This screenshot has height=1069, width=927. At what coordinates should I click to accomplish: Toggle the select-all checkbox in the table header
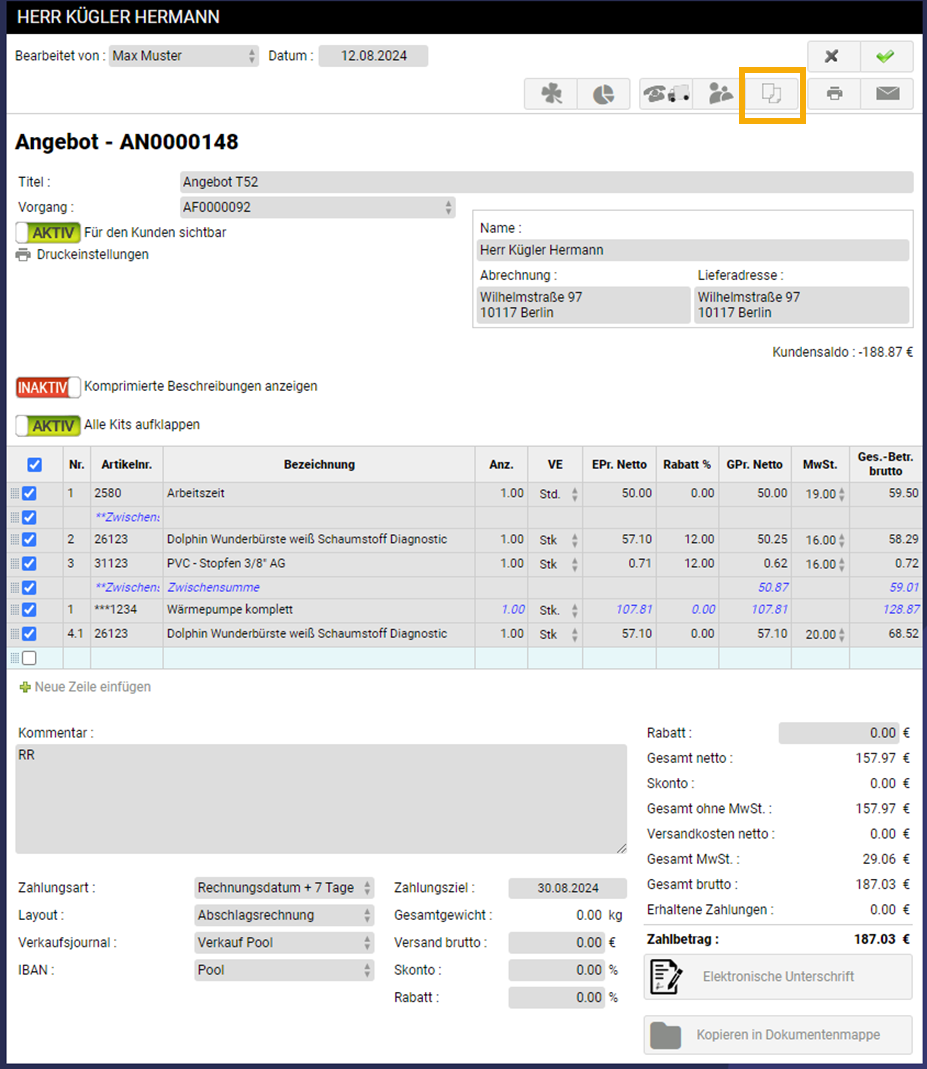(x=35, y=465)
